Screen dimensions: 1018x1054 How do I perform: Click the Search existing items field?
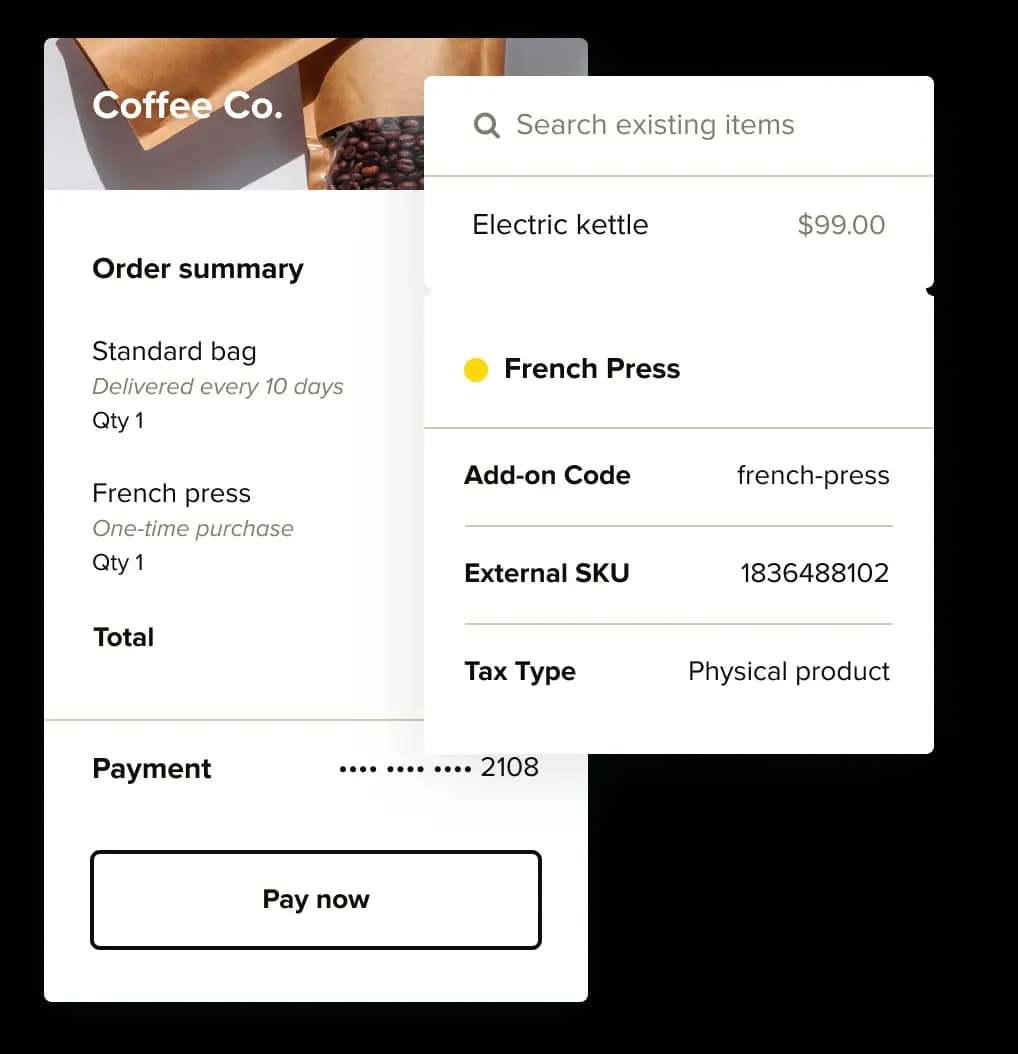pos(655,125)
